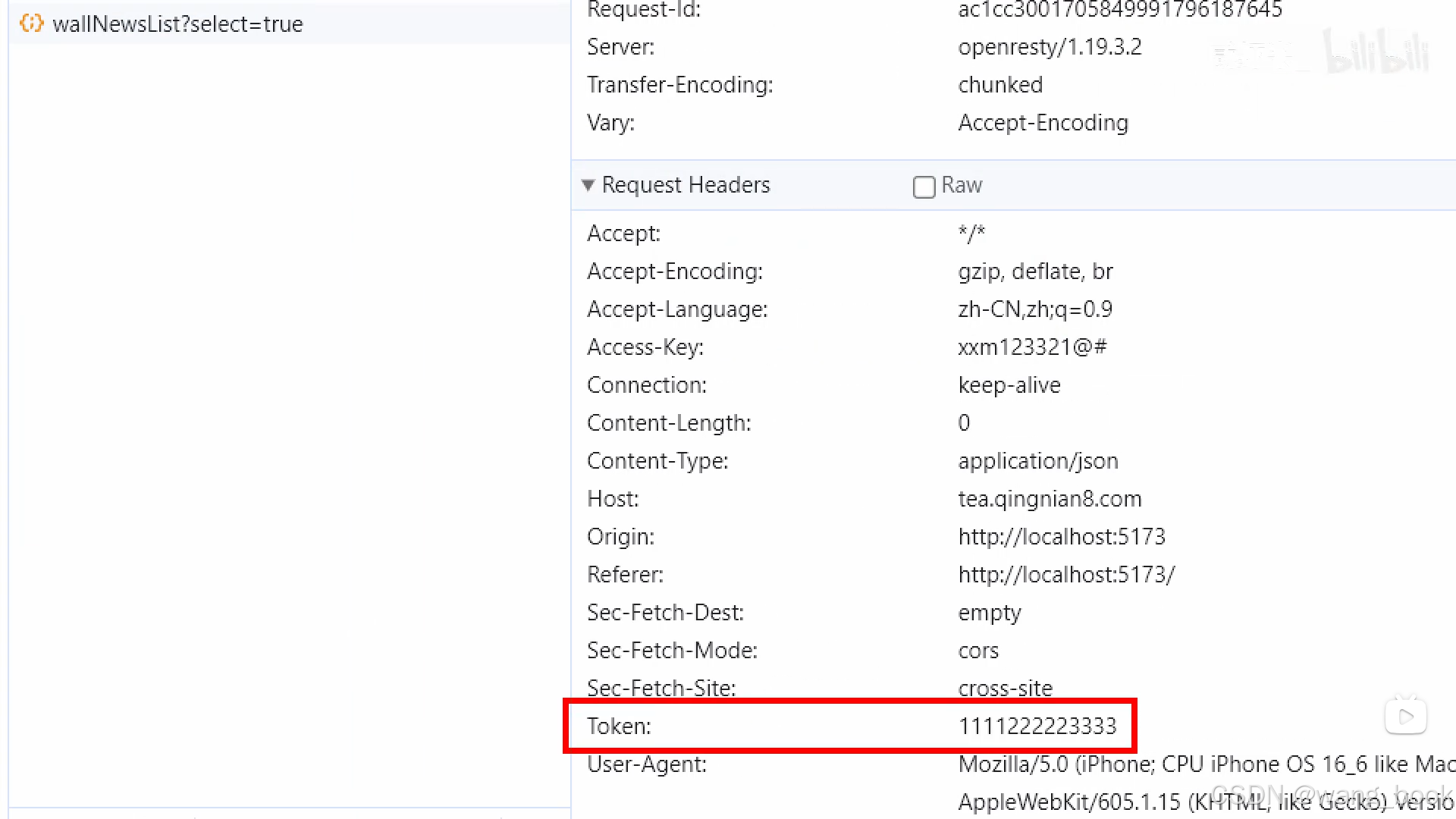
Task: Enable the Raw checkbox
Action: point(924,187)
